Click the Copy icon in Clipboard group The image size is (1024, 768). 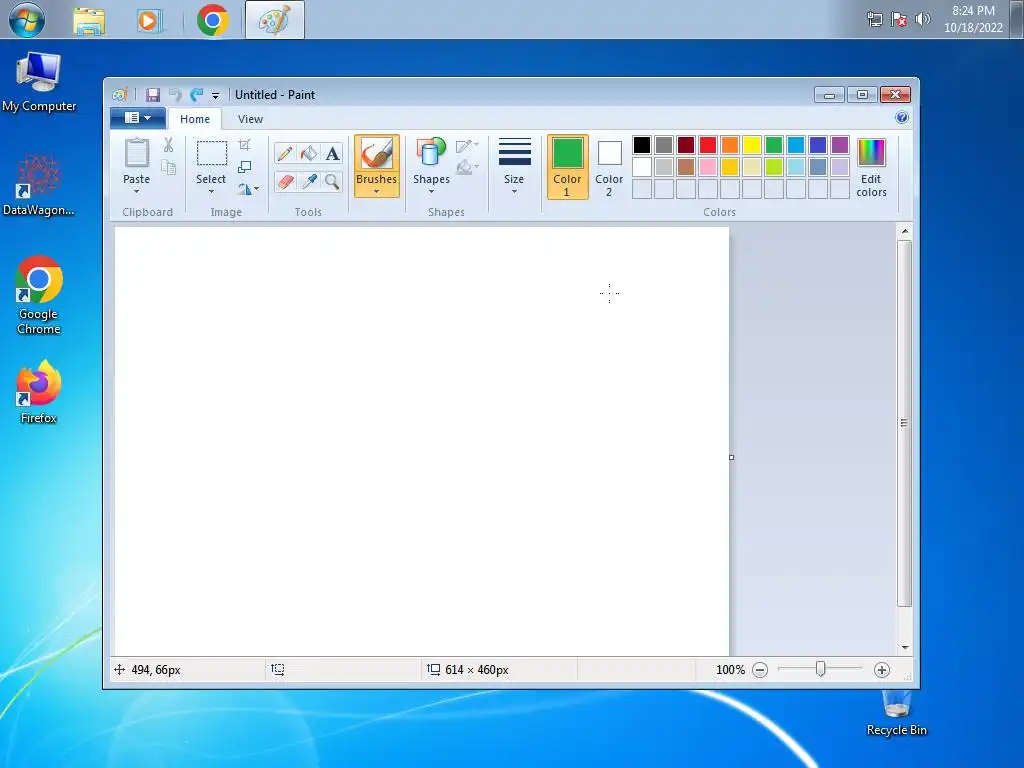point(168,168)
